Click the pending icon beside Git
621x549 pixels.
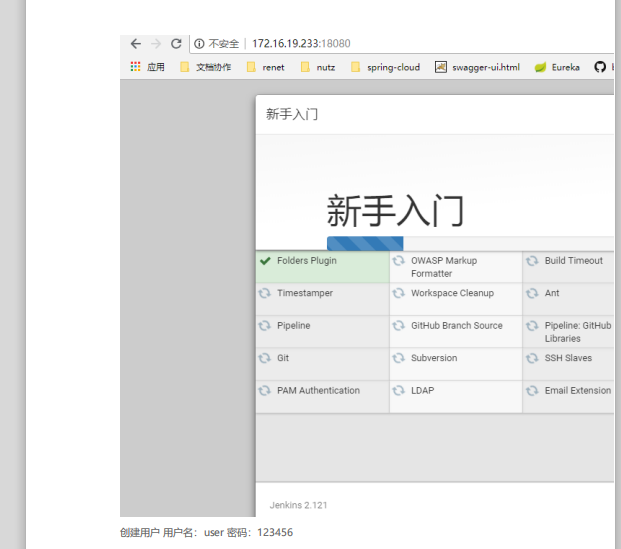click(265, 358)
